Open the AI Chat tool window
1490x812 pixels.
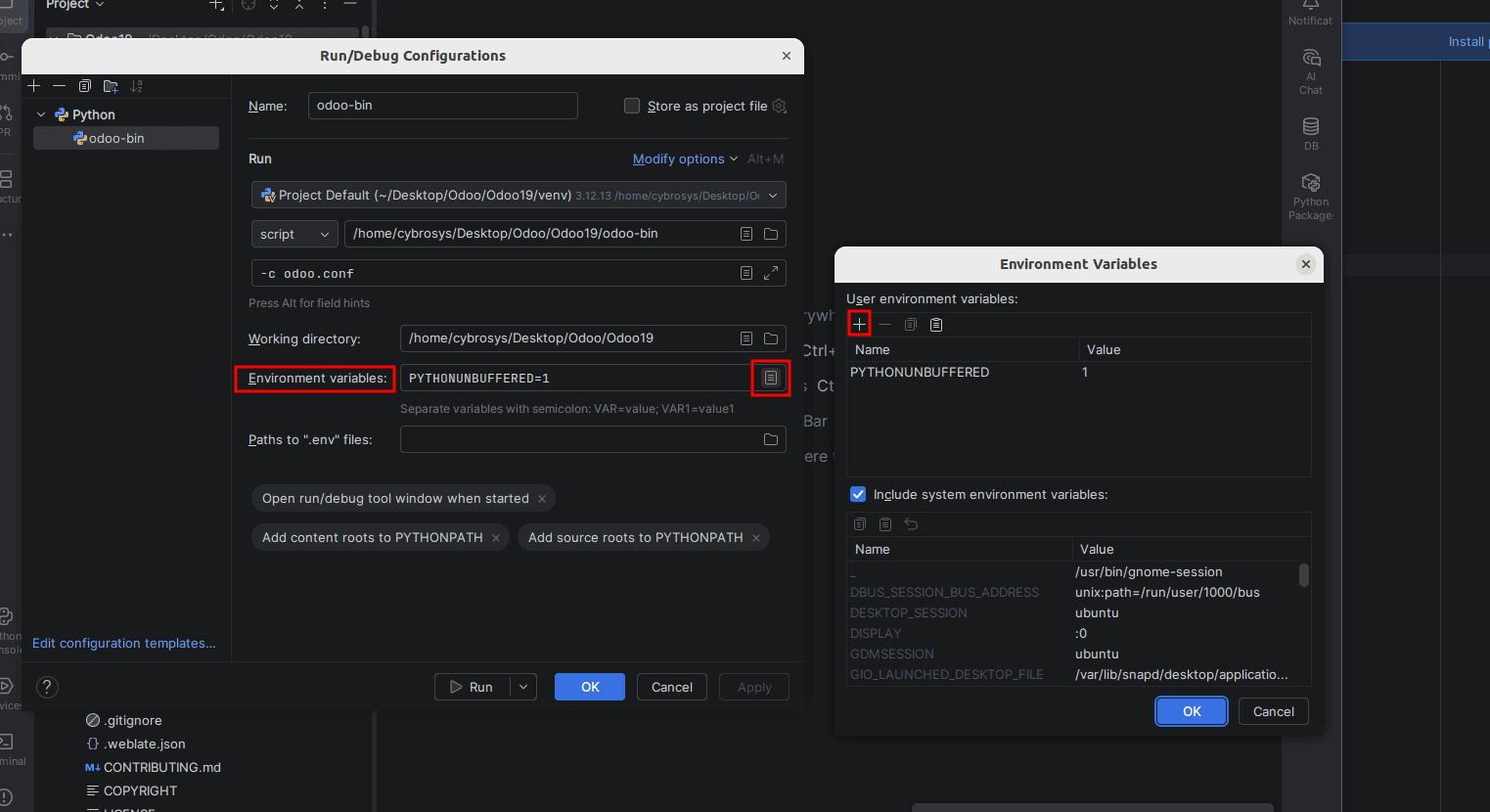[x=1311, y=71]
